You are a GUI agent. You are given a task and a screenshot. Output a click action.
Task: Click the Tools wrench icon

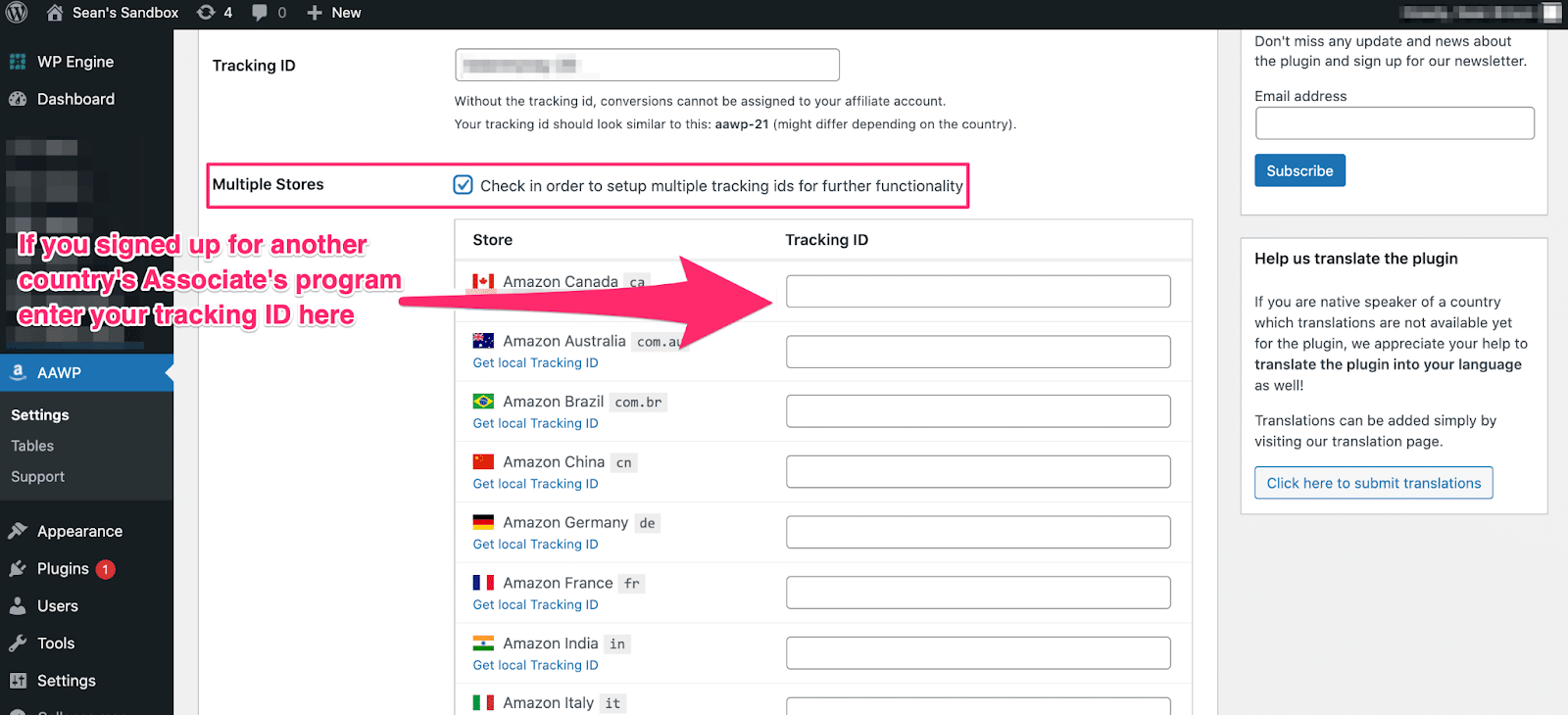pyautogui.click(x=18, y=643)
